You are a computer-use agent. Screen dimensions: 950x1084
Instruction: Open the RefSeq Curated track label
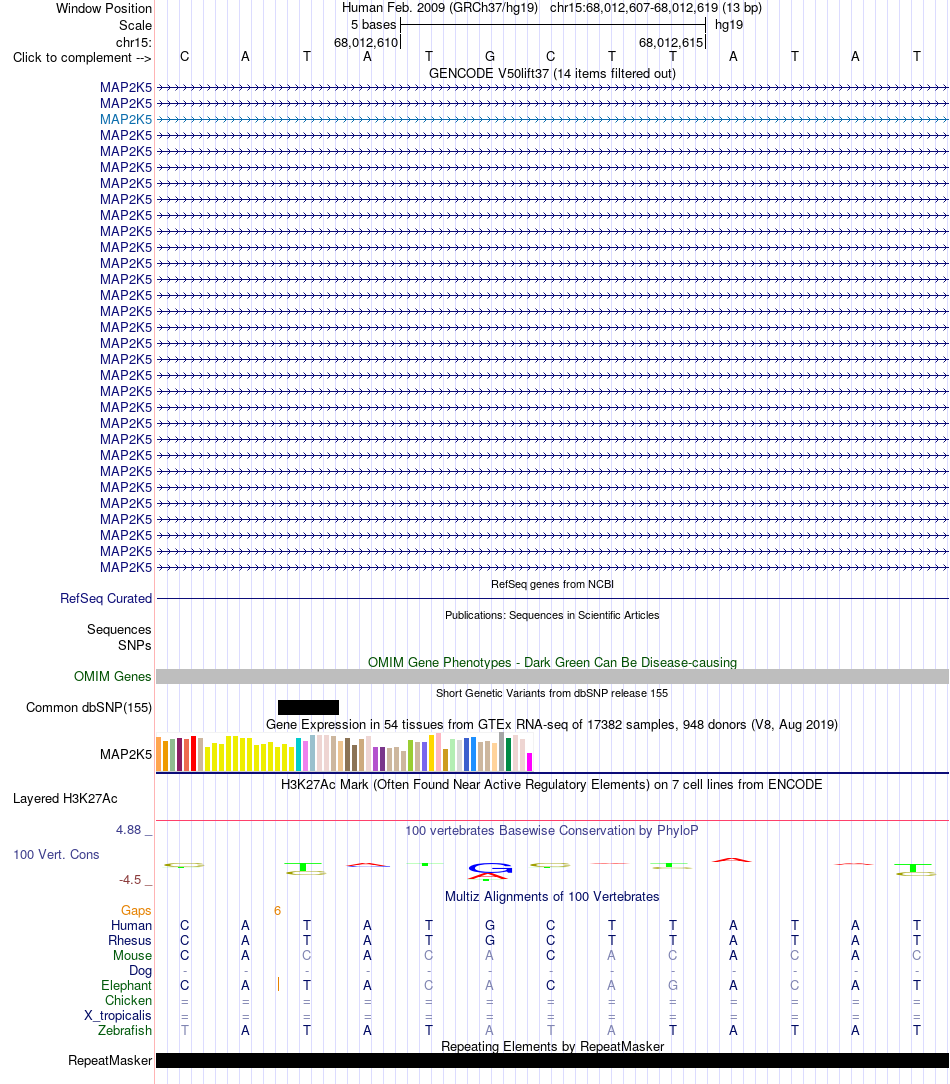(106, 598)
